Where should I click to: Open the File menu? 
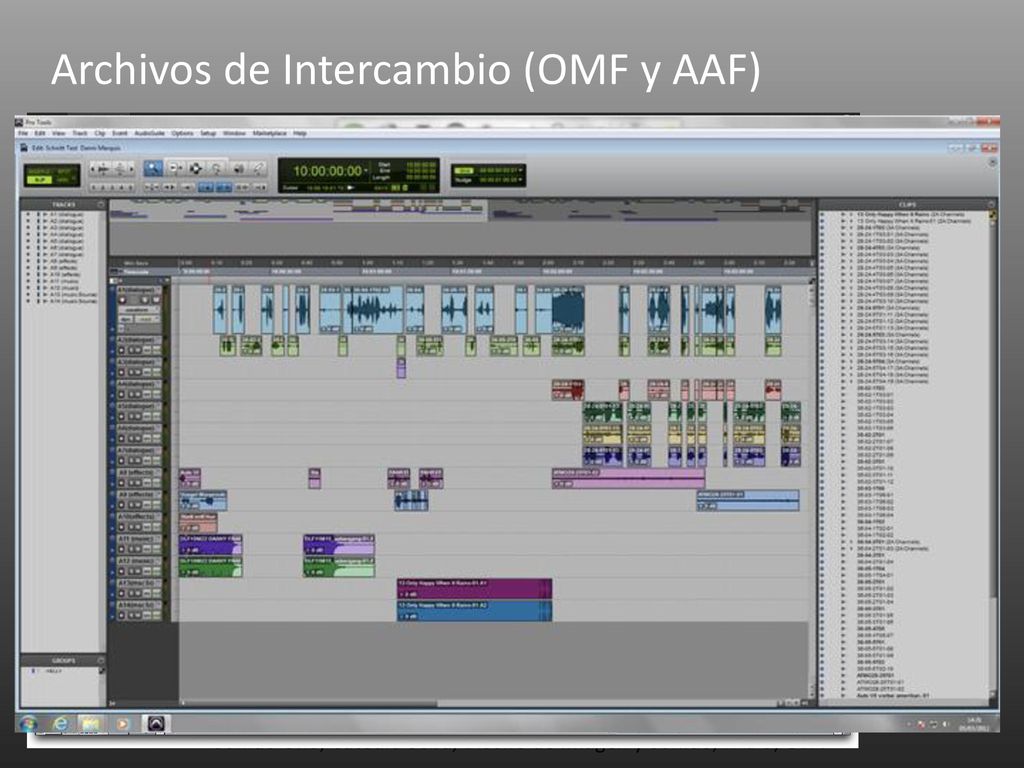[x=24, y=133]
